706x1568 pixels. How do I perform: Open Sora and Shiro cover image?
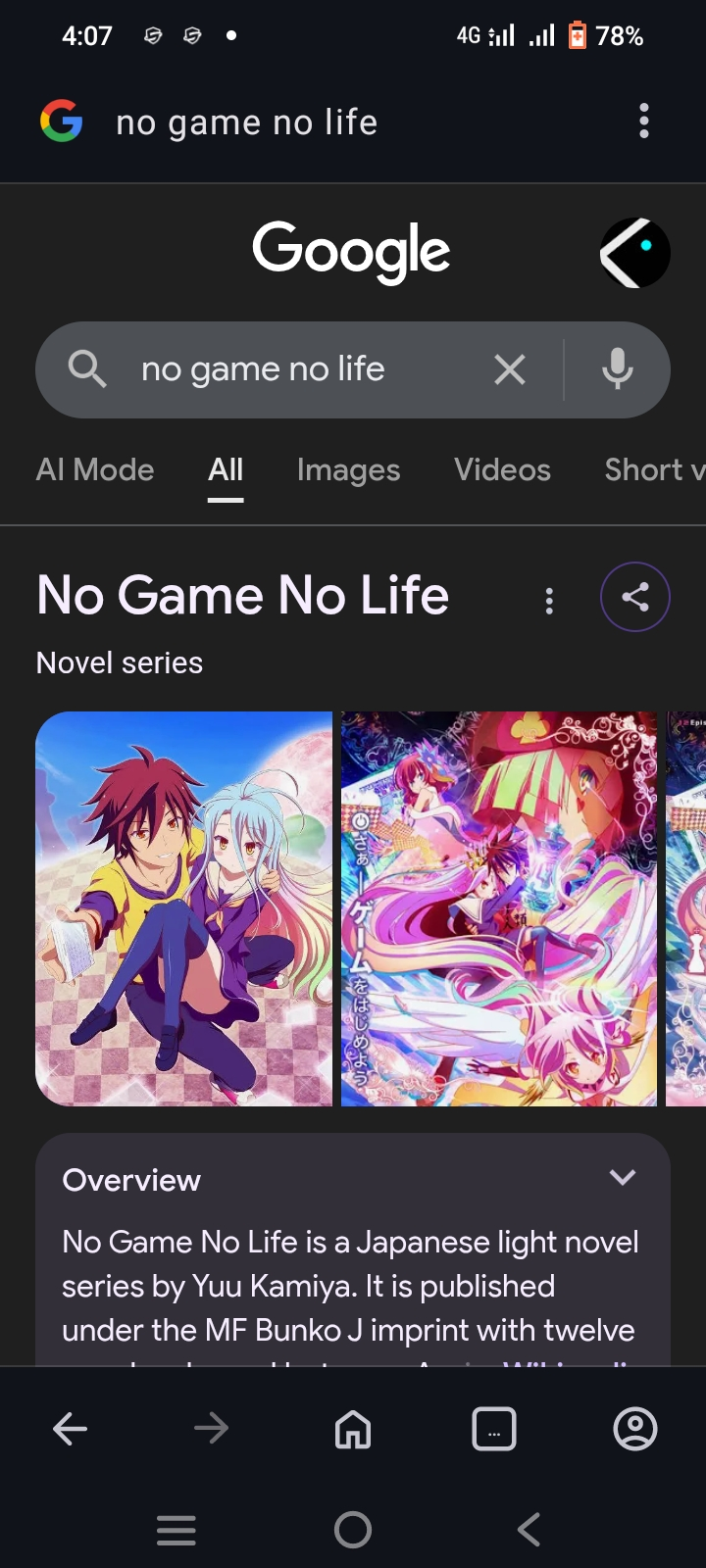184,908
